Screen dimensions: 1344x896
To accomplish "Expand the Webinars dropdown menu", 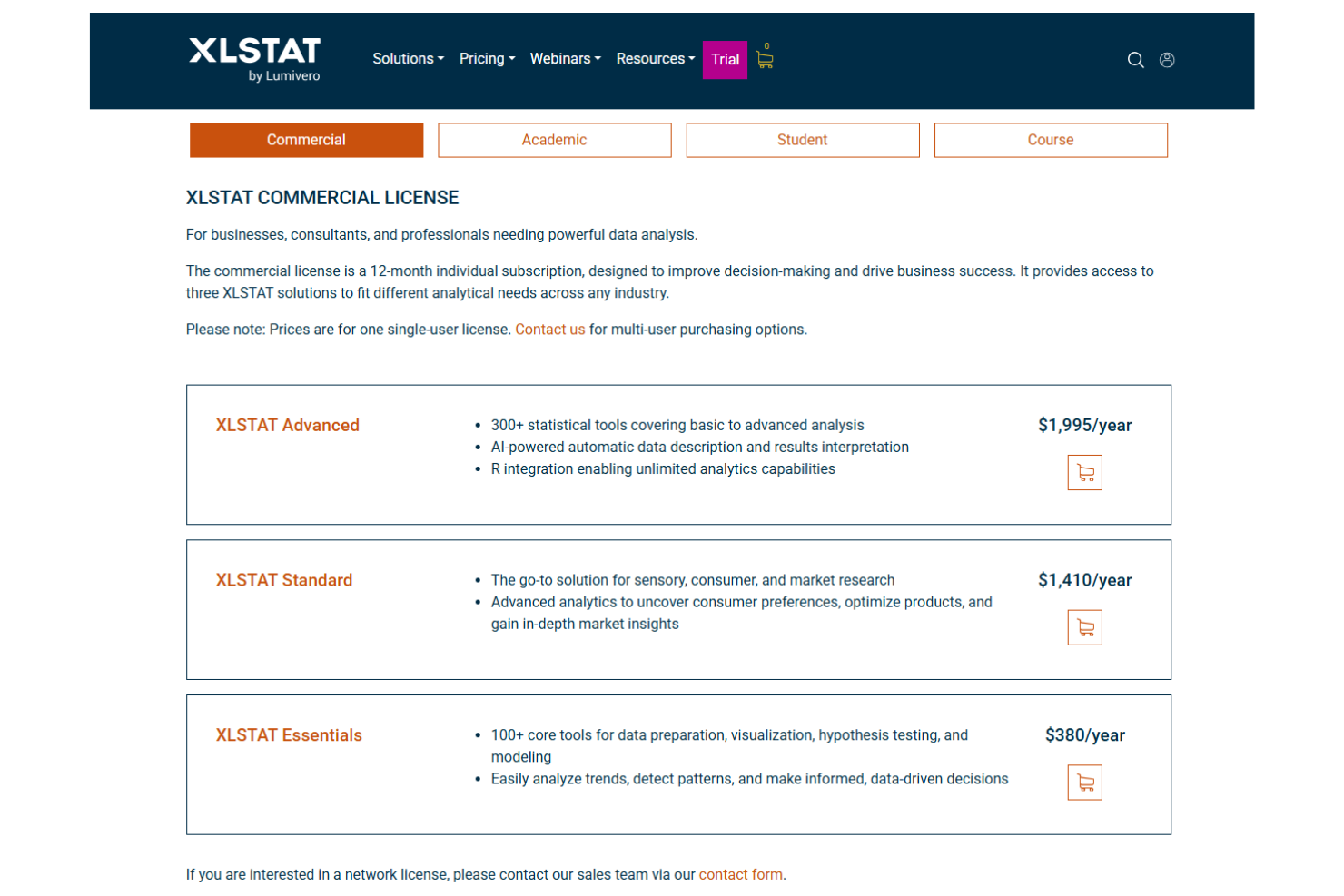I will [x=565, y=59].
